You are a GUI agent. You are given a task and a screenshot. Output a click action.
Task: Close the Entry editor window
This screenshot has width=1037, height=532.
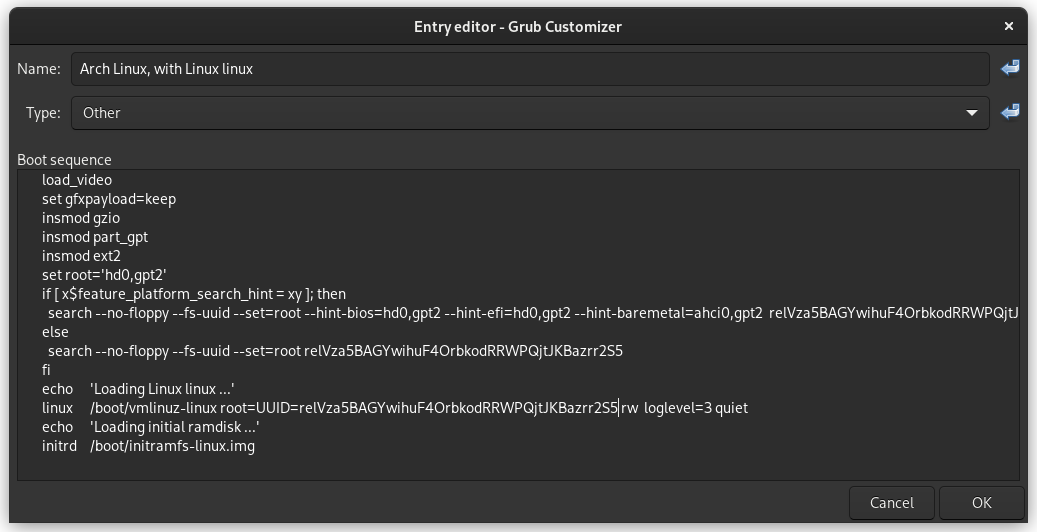point(1010,26)
